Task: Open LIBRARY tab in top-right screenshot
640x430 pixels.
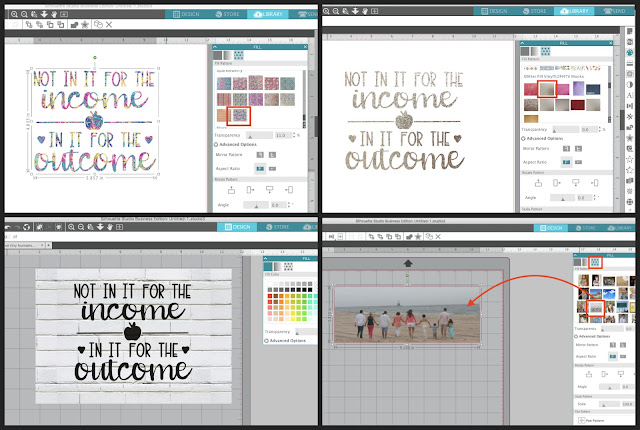Action: click(575, 11)
